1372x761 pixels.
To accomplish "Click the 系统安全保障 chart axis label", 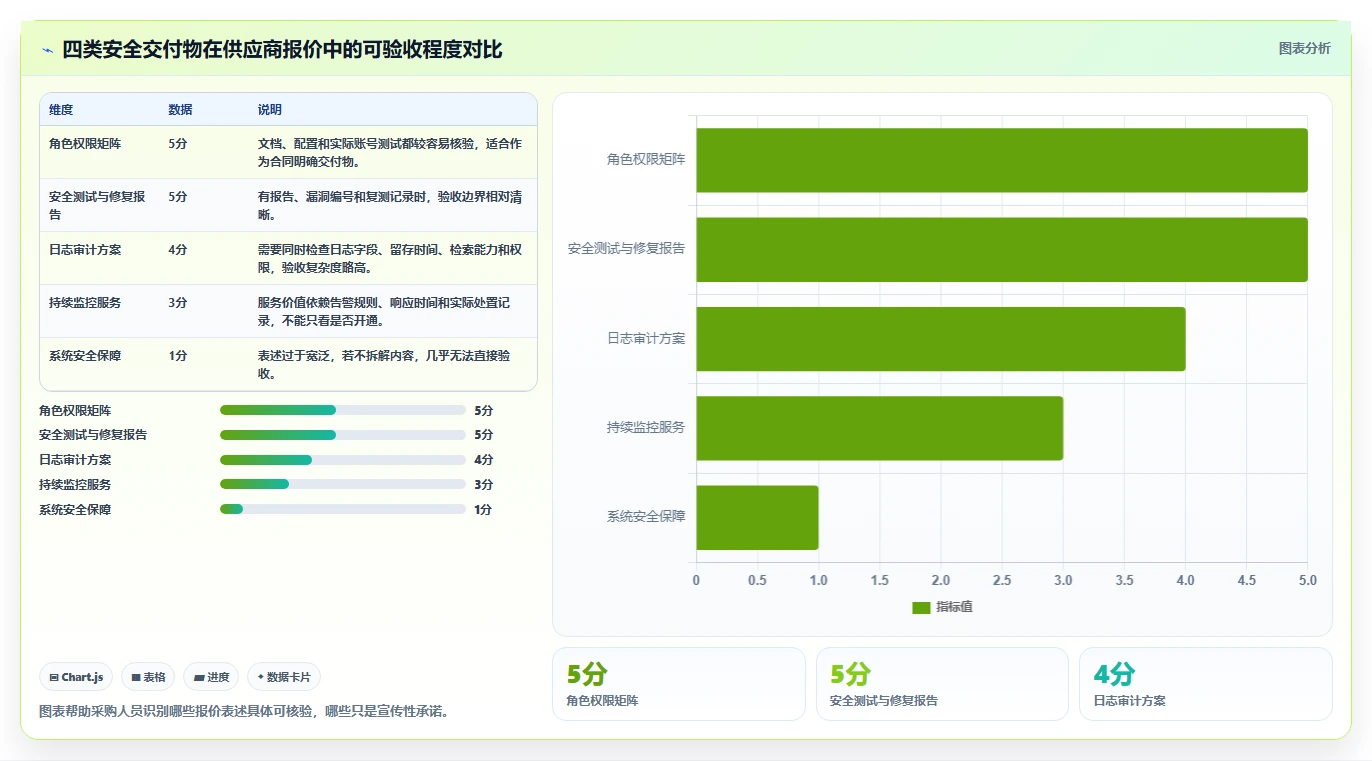I will [646, 517].
